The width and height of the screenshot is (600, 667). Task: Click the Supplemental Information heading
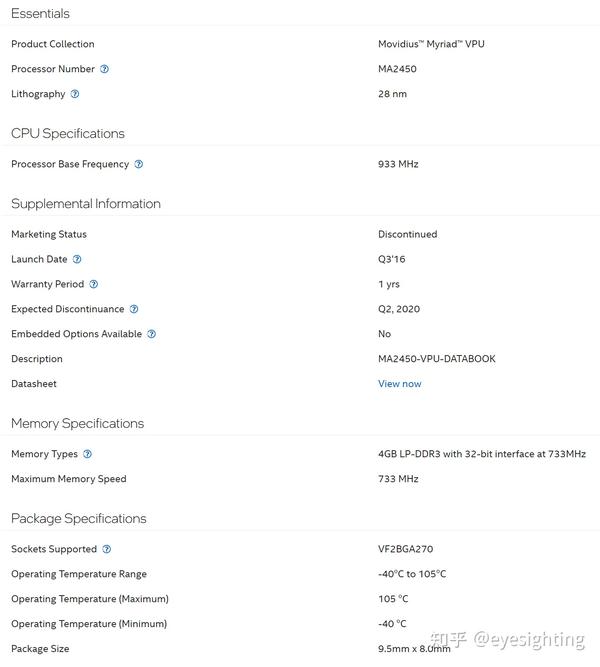[x=86, y=204]
